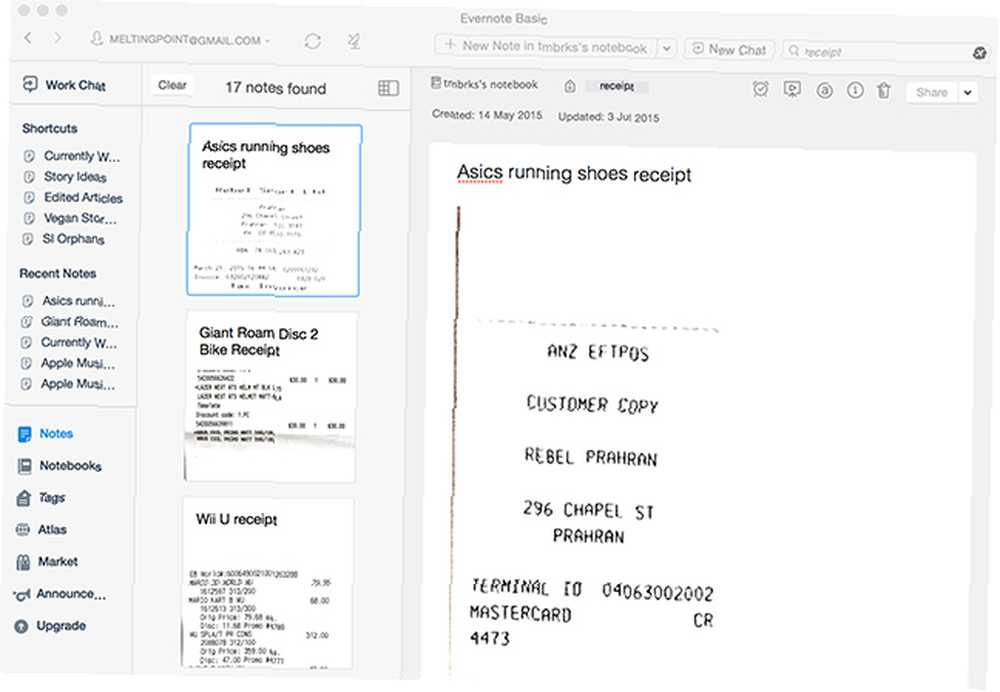Clear the search field with the X
Screen dimensions: 1000x692
click(x=980, y=53)
